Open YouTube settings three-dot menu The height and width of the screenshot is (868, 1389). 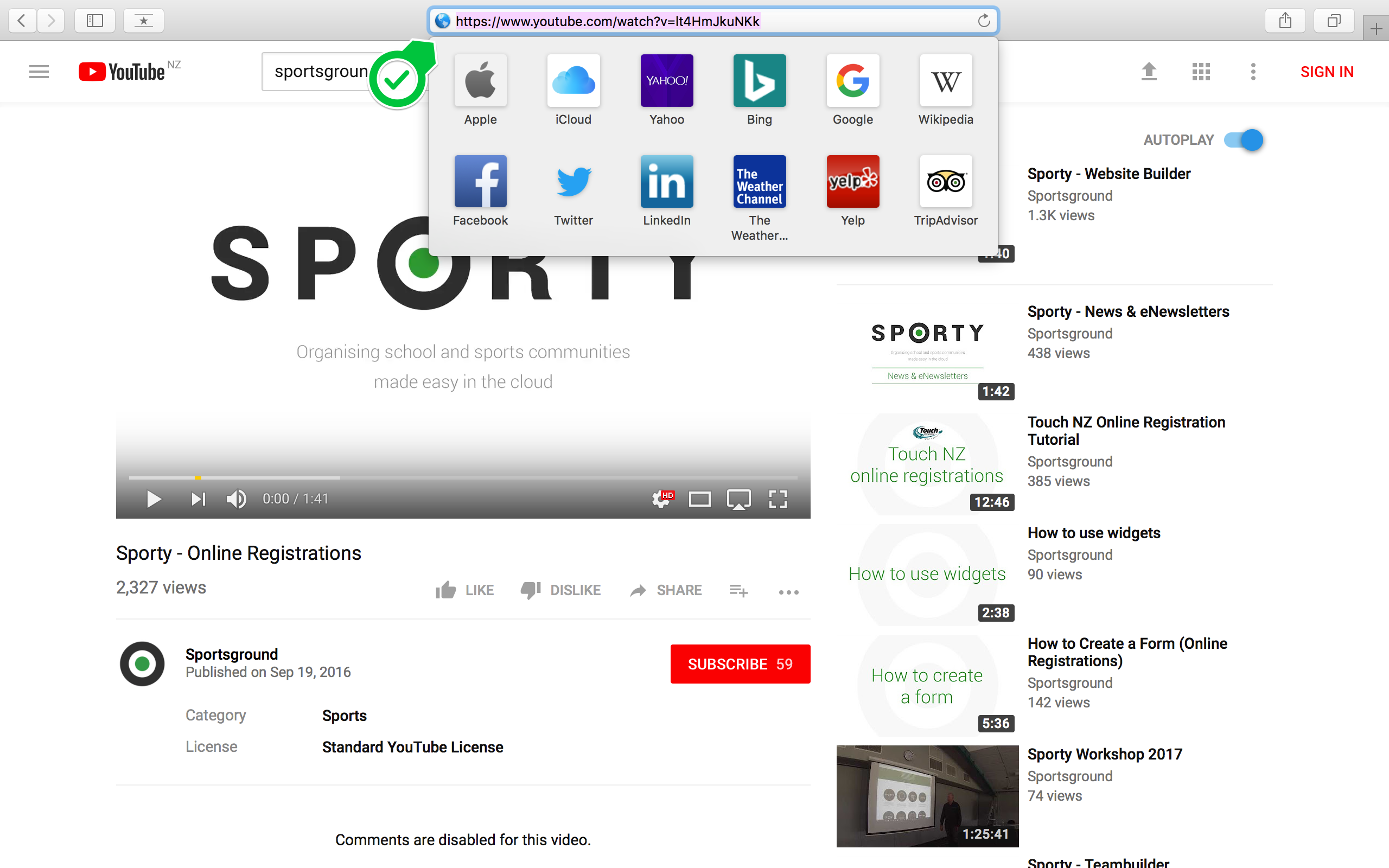[1253, 72]
